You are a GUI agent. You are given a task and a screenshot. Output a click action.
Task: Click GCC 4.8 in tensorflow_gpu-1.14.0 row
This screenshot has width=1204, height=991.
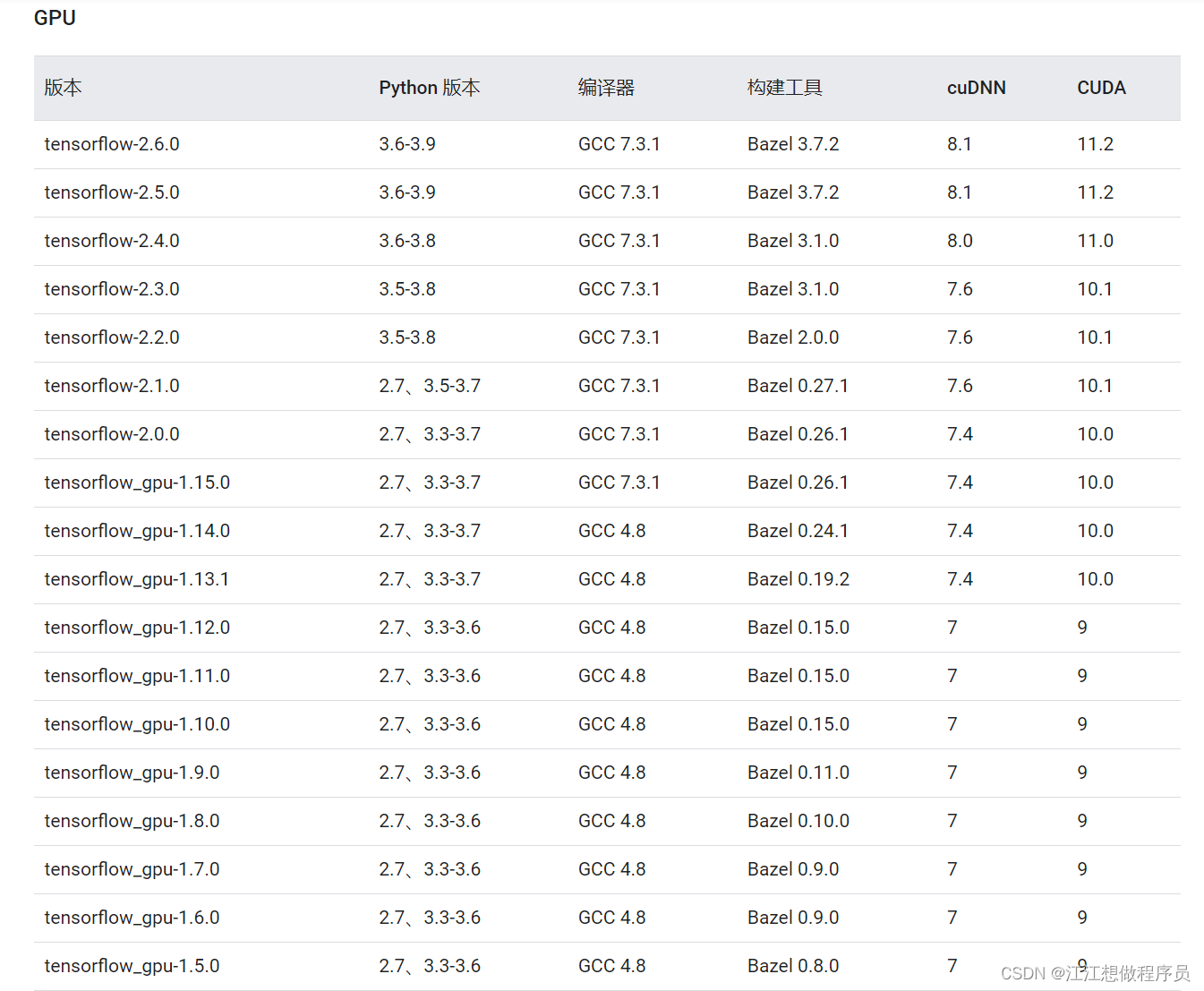tap(612, 531)
